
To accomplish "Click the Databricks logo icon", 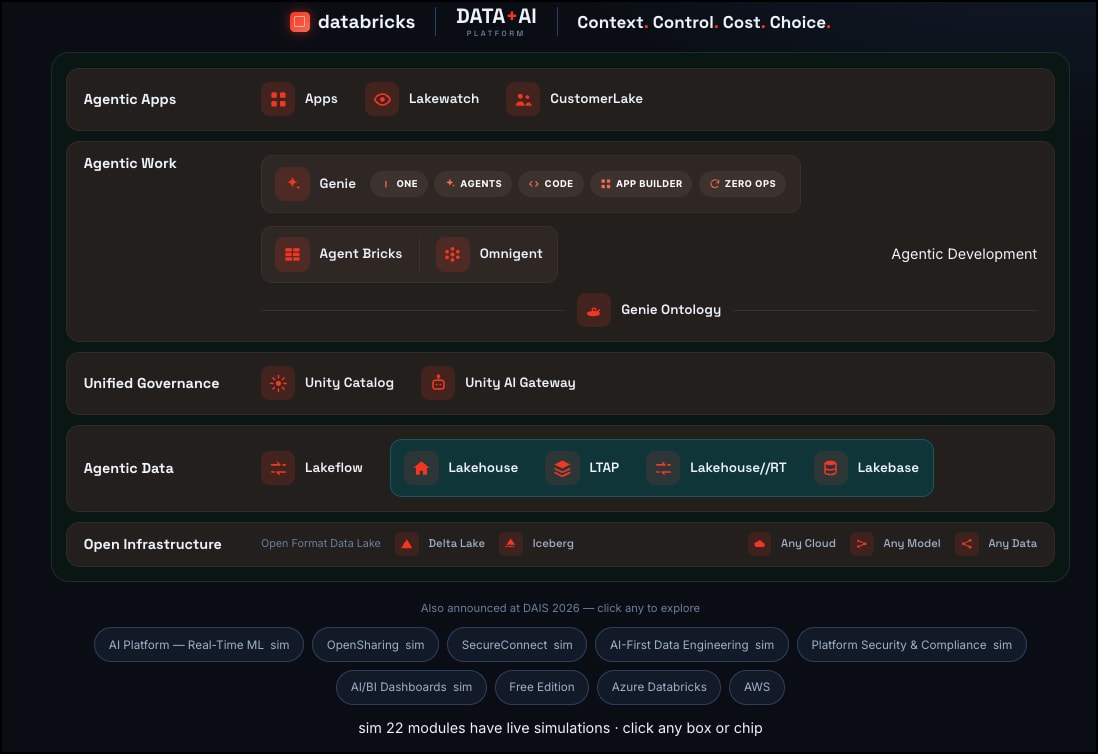I will click(300, 22).
